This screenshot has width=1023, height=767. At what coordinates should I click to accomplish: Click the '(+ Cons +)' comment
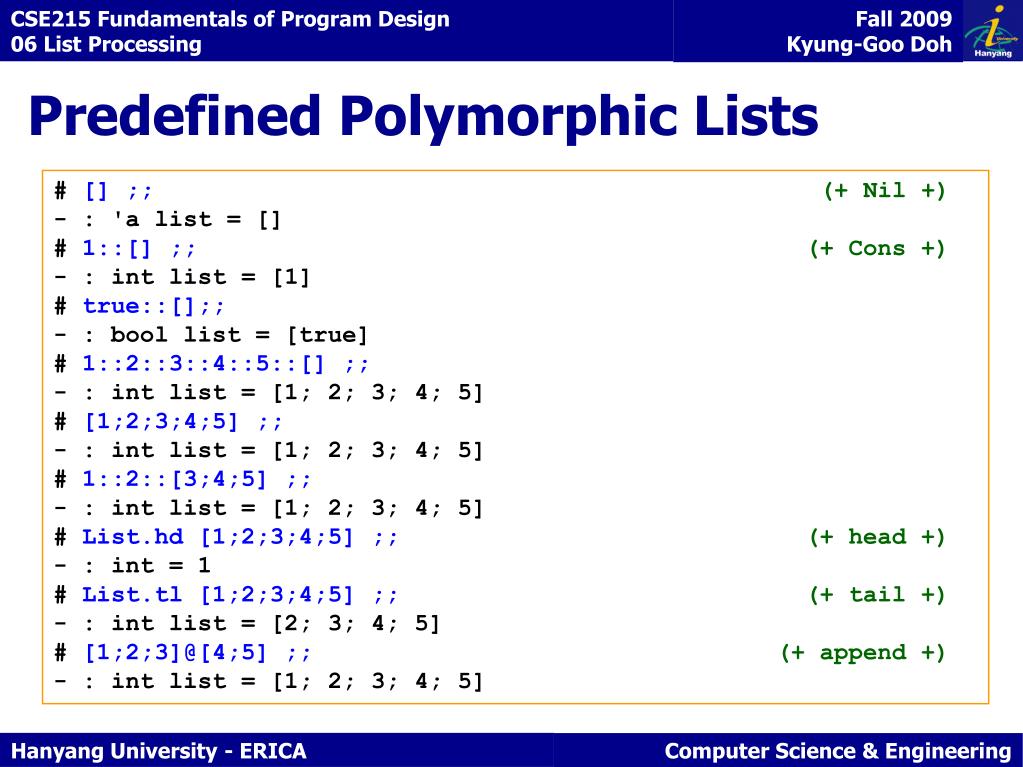877,248
